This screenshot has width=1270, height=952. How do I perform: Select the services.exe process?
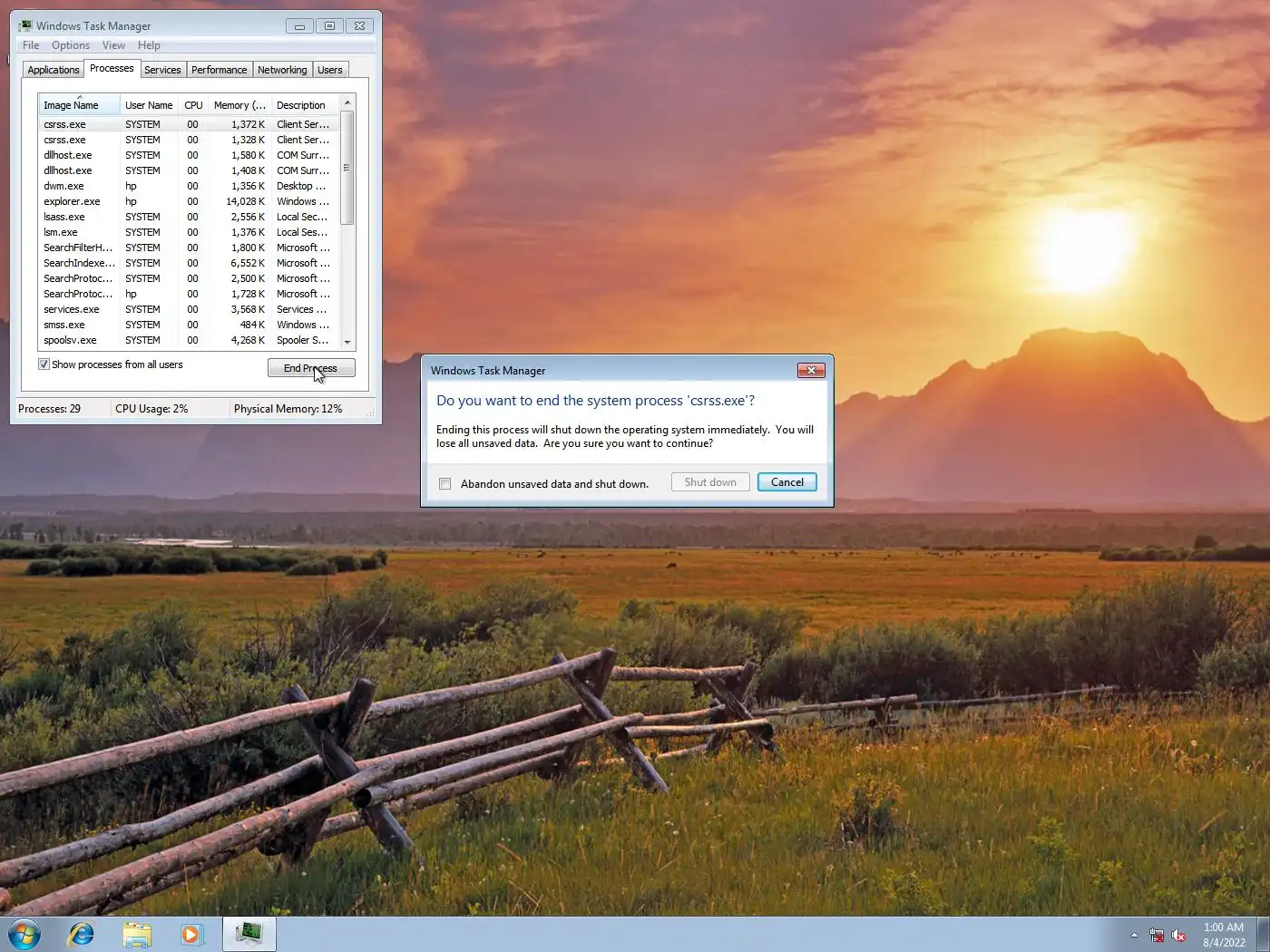point(189,309)
